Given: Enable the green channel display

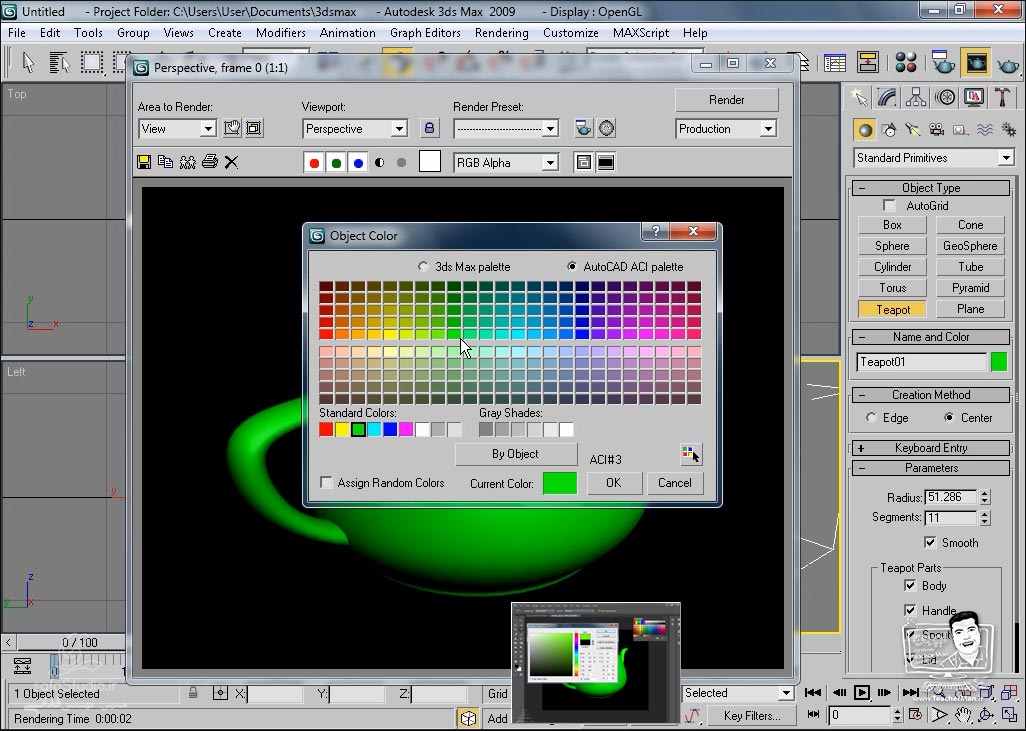Looking at the screenshot, I should click(x=336, y=163).
